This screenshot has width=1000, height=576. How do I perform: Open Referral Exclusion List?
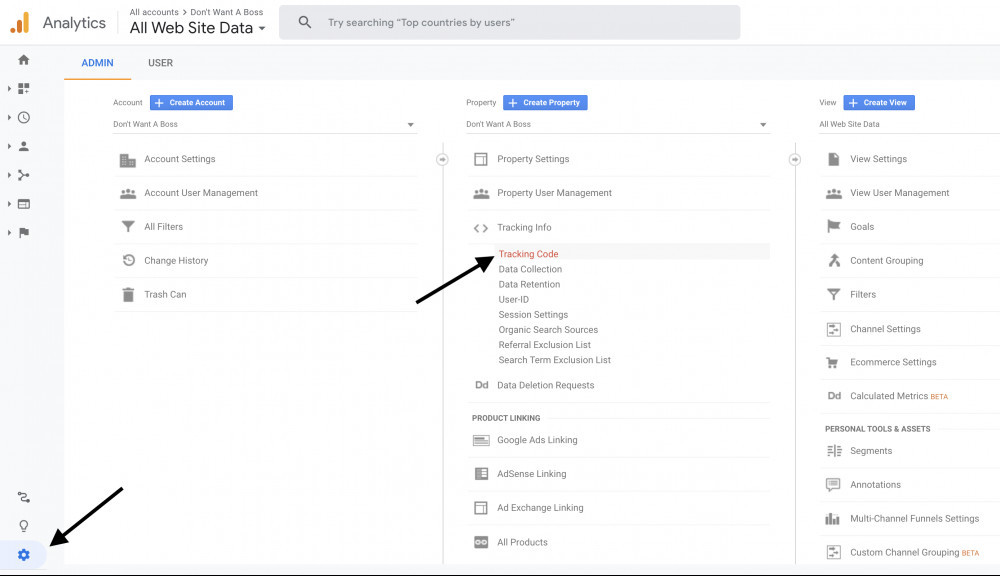(545, 345)
